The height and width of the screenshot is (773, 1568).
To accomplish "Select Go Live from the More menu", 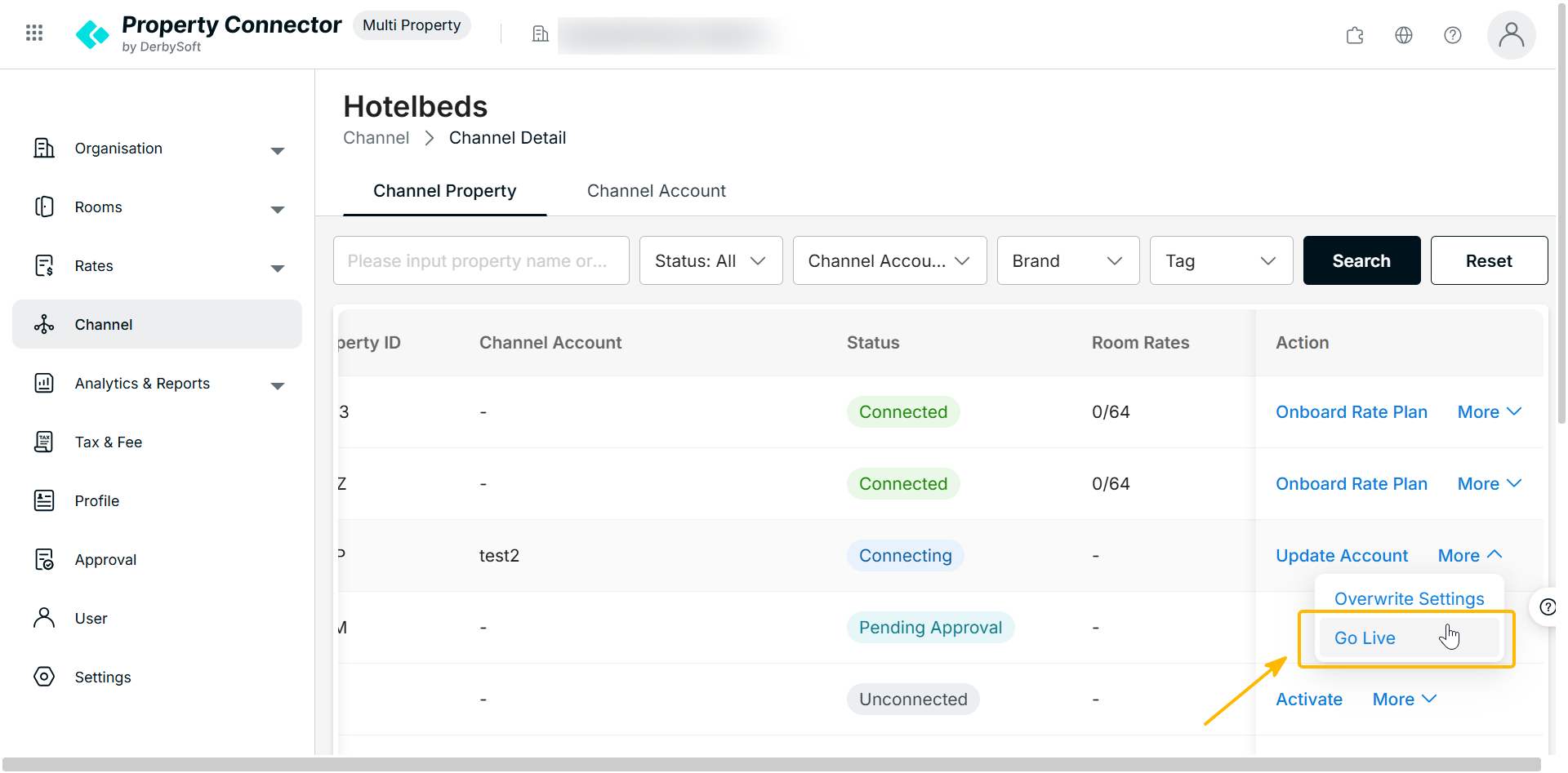I will [x=1409, y=638].
